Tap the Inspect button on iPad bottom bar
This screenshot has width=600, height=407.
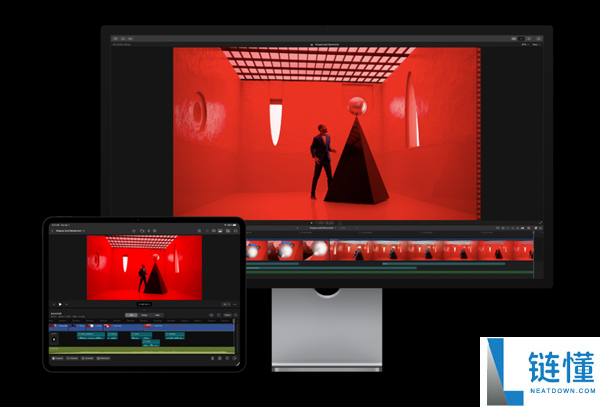pyautogui.click(x=59, y=357)
